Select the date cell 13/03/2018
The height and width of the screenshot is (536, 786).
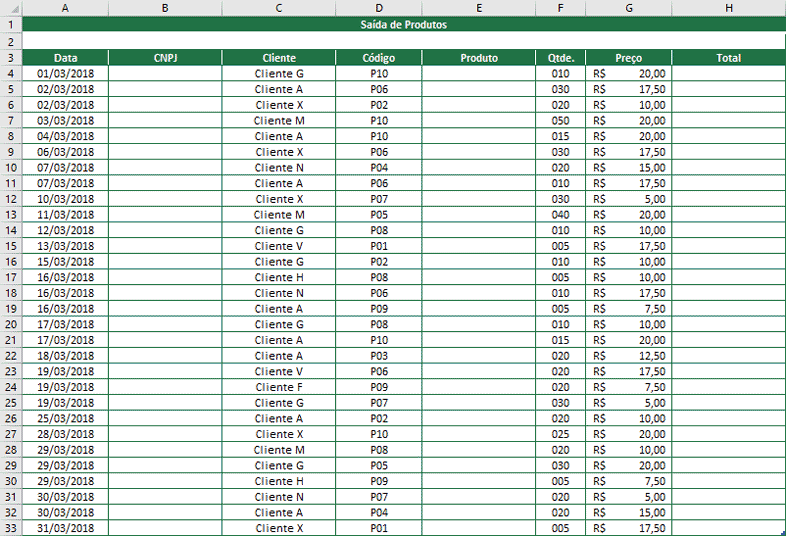click(x=65, y=246)
